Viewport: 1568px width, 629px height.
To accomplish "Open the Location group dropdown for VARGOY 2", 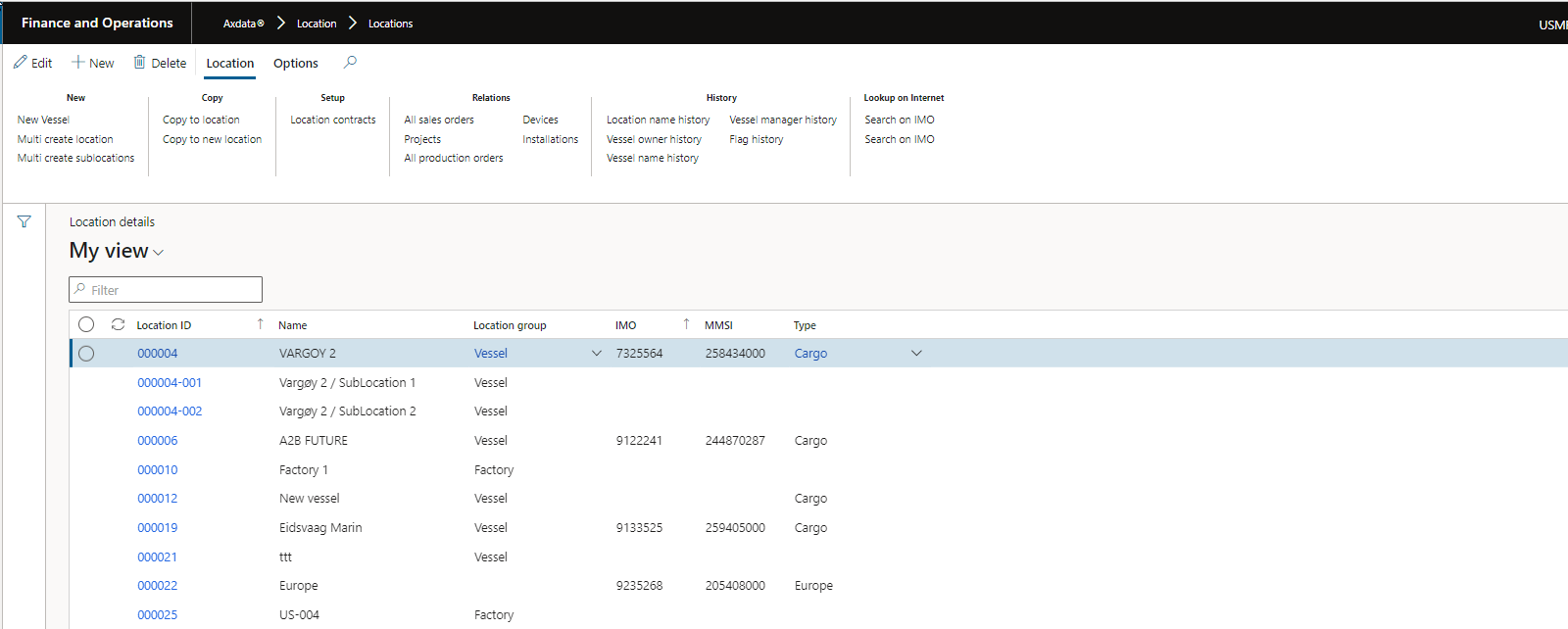I will pos(596,354).
